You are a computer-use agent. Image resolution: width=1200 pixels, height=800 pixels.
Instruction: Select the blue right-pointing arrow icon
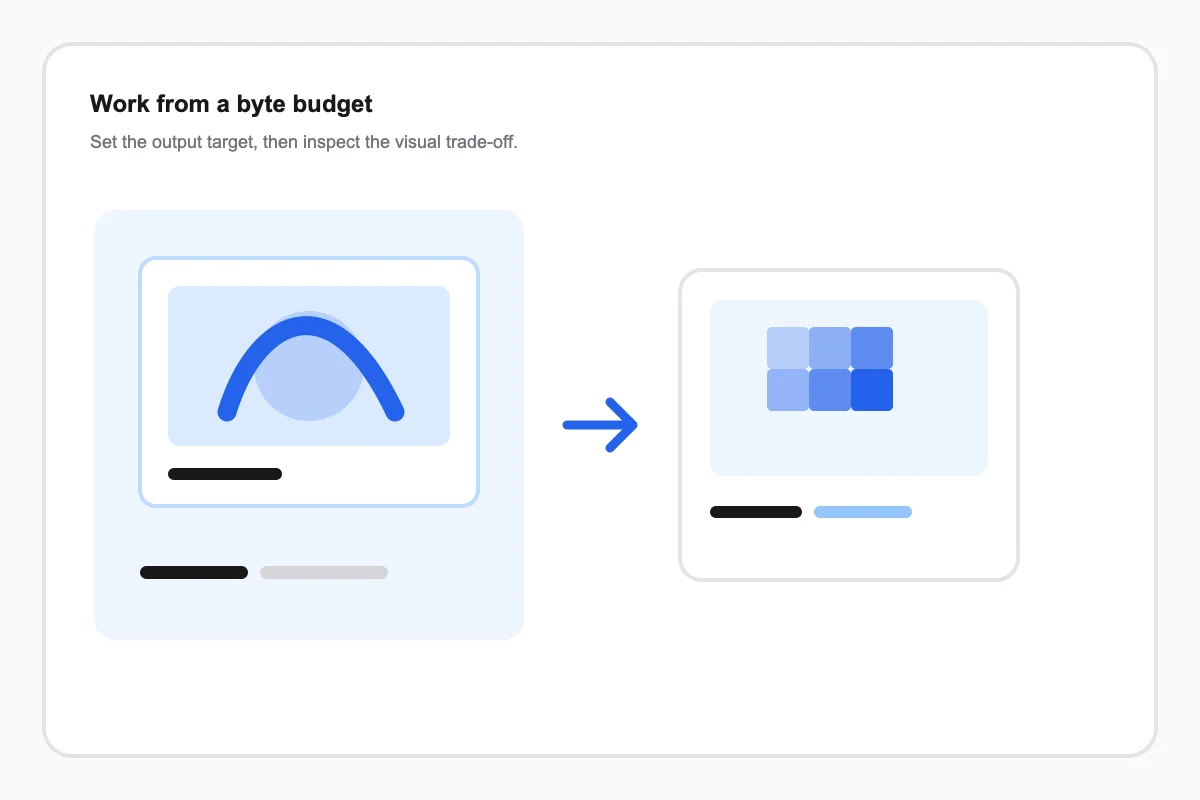600,425
